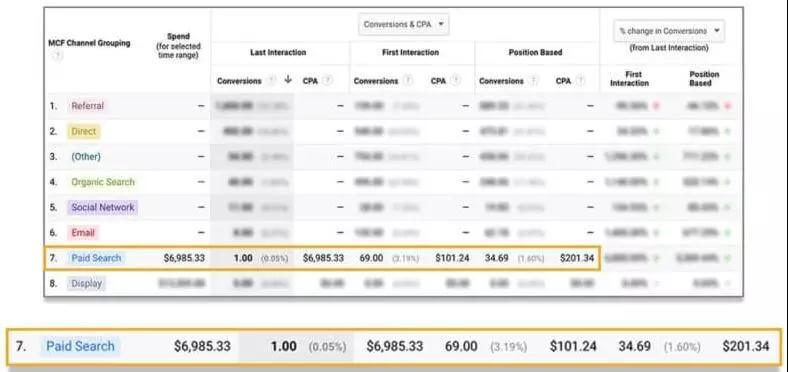Open the Email channel link
Viewport: 788px width, 372px height.
(83, 233)
